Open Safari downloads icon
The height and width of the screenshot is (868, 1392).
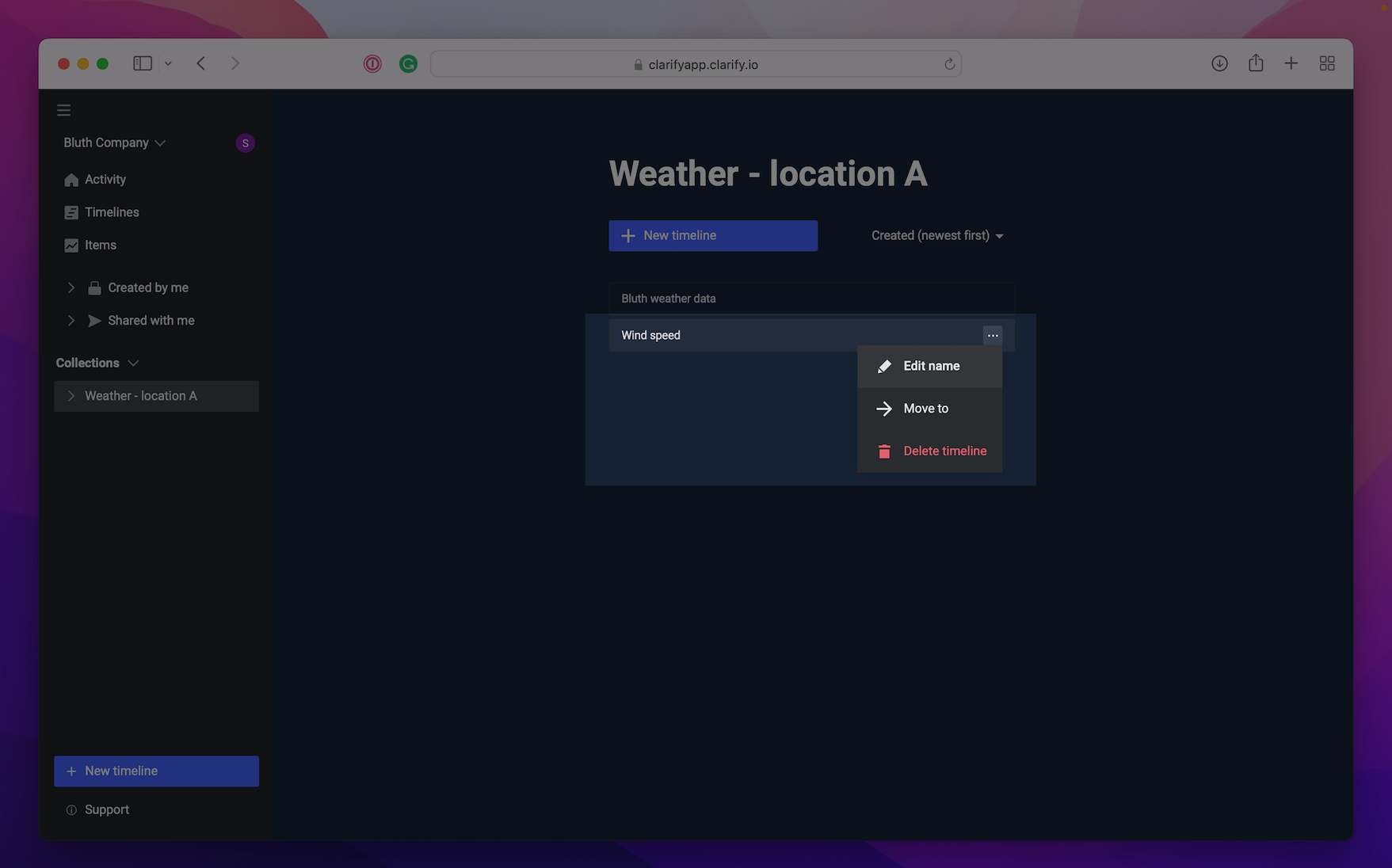point(1219,63)
